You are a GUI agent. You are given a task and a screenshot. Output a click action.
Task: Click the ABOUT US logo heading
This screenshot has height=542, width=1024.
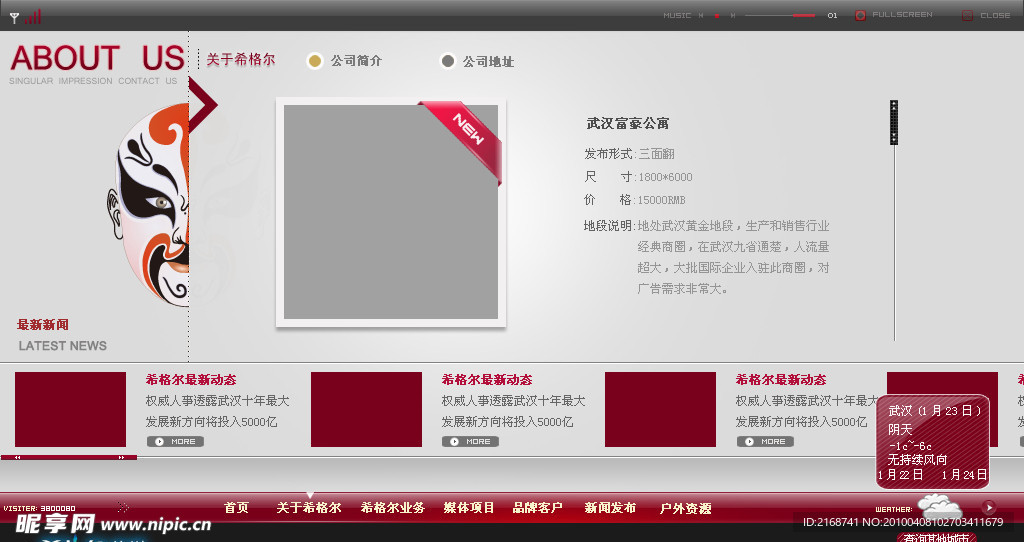97,57
